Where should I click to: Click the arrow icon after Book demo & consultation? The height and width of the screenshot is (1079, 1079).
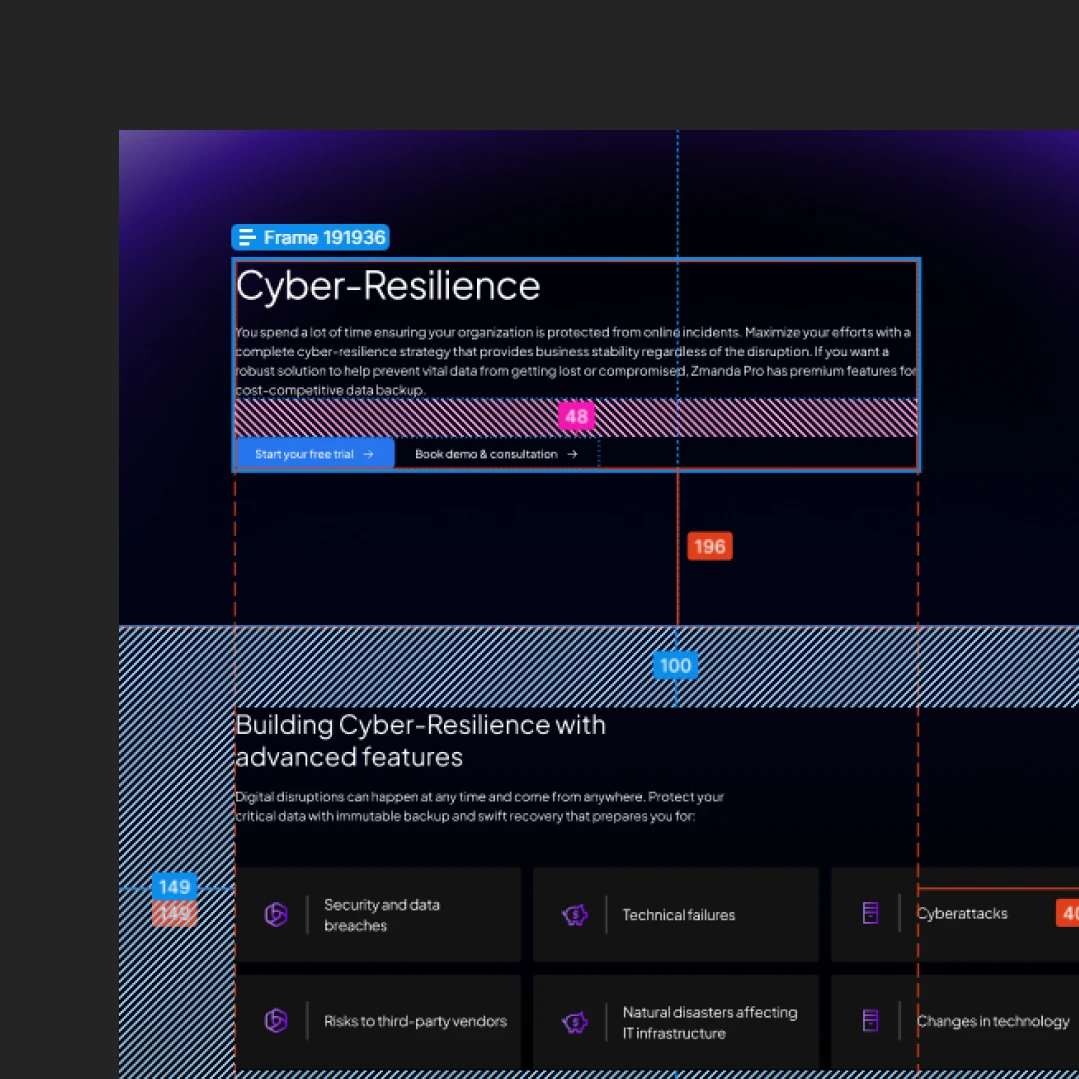(572, 454)
